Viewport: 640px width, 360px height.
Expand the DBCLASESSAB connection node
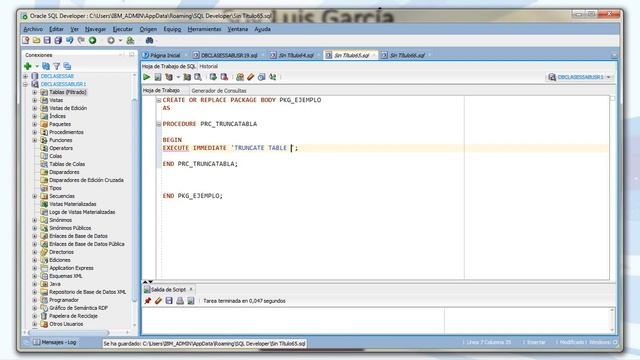25,76
